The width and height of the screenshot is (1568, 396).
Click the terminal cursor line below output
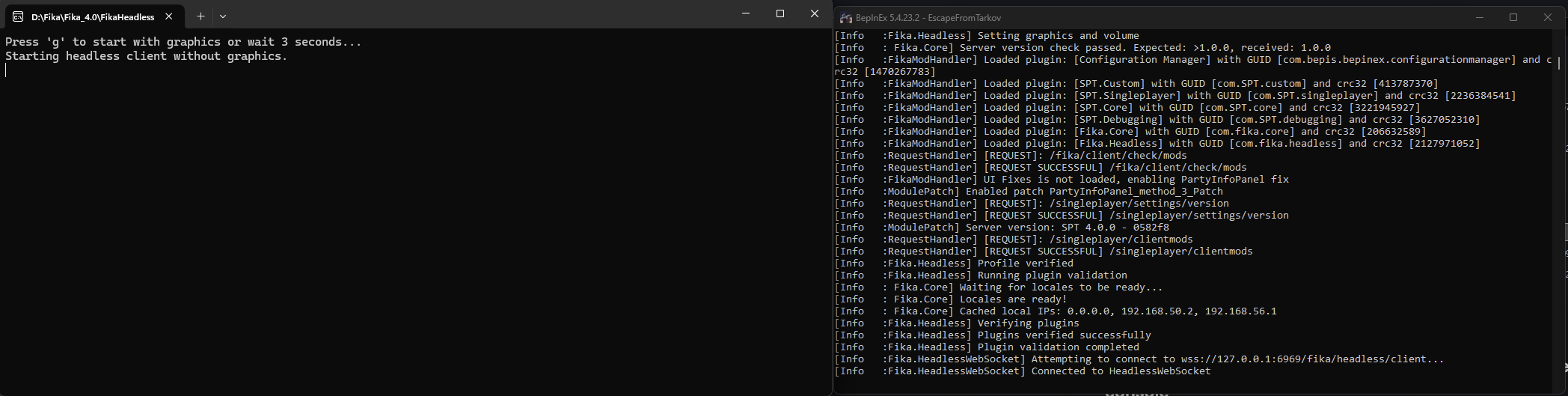[7, 70]
